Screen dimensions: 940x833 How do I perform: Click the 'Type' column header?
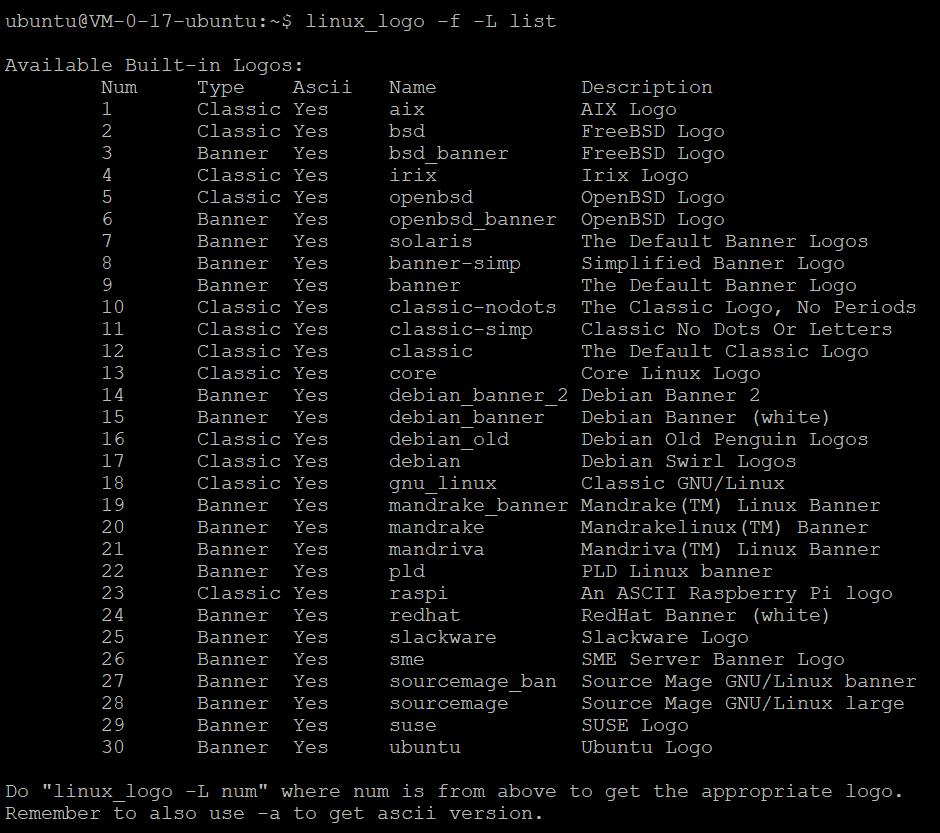pyautogui.click(x=221, y=87)
